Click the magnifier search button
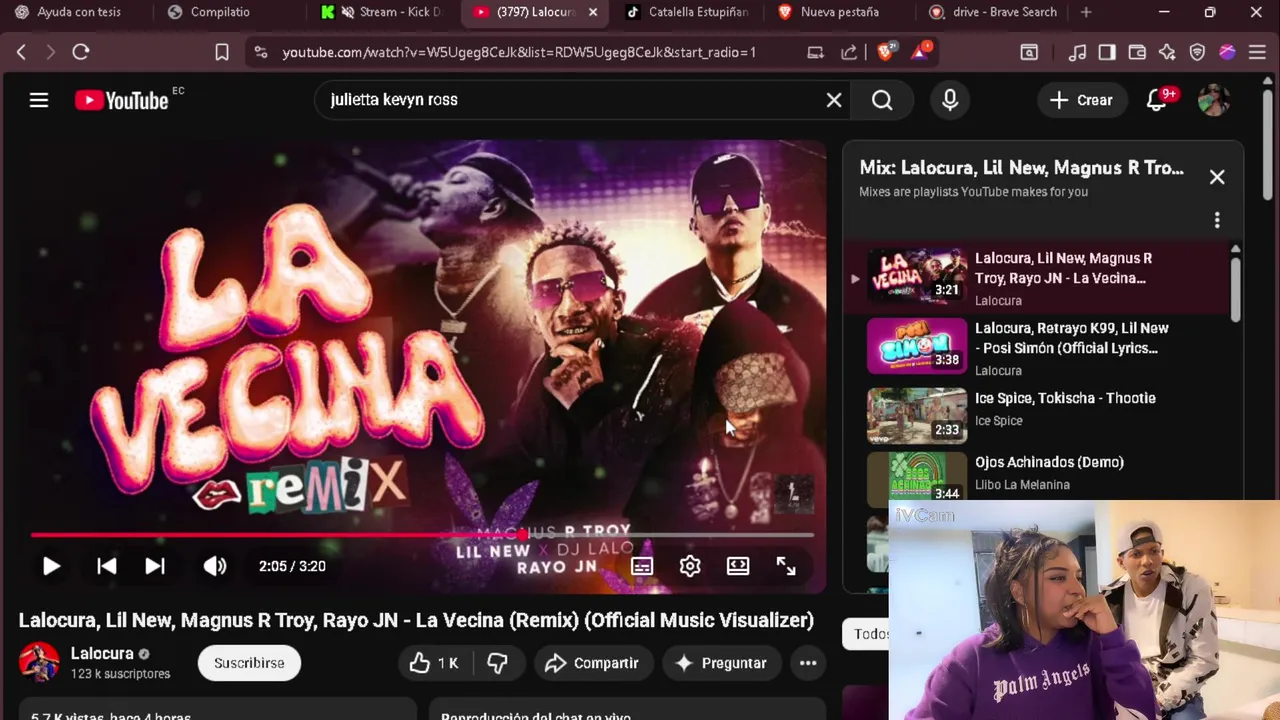The image size is (1280, 720). point(882,100)
